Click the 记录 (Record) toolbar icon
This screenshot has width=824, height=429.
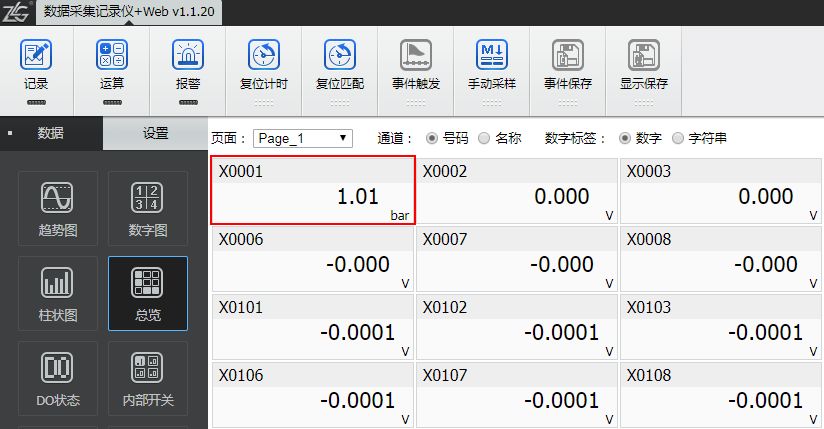click(x=36, y=56)
